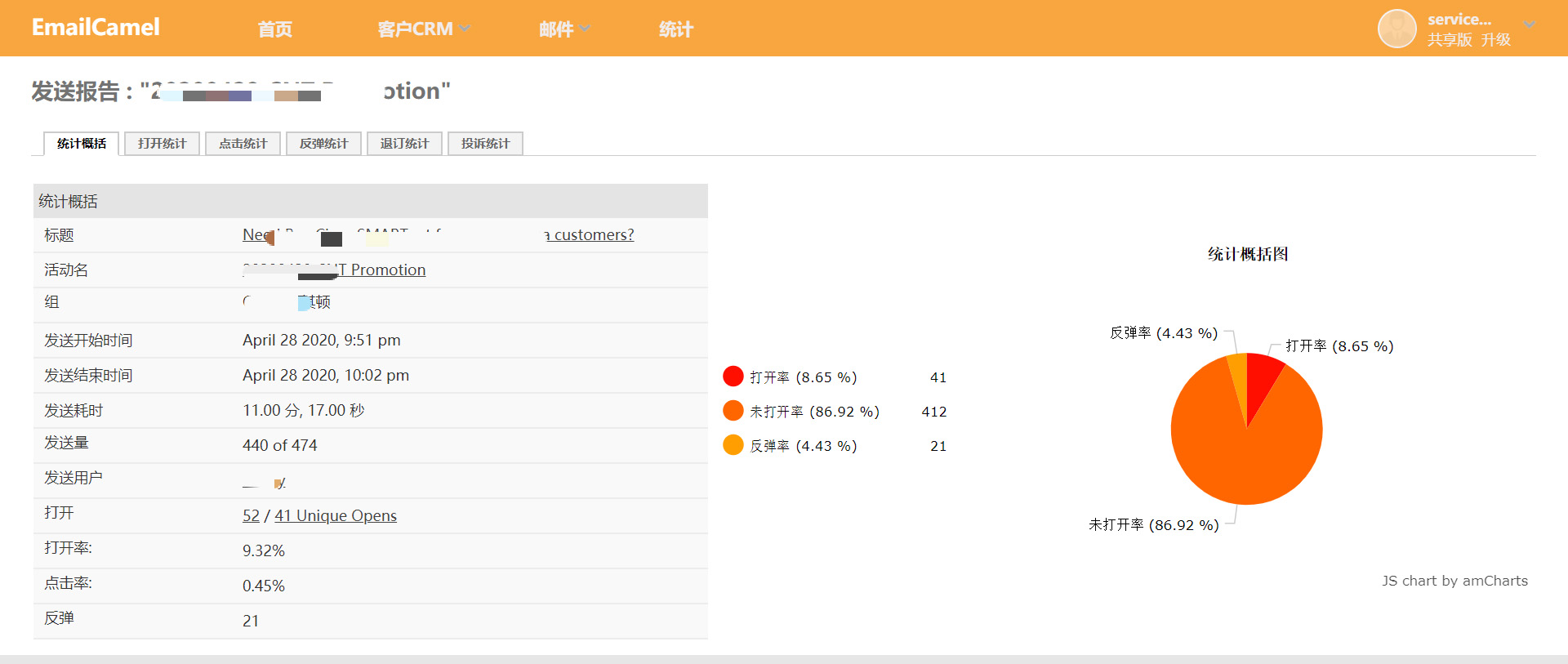Expand the account menu chevron
Viewport: 1568px width, 664px height.
pos(1530,25)
